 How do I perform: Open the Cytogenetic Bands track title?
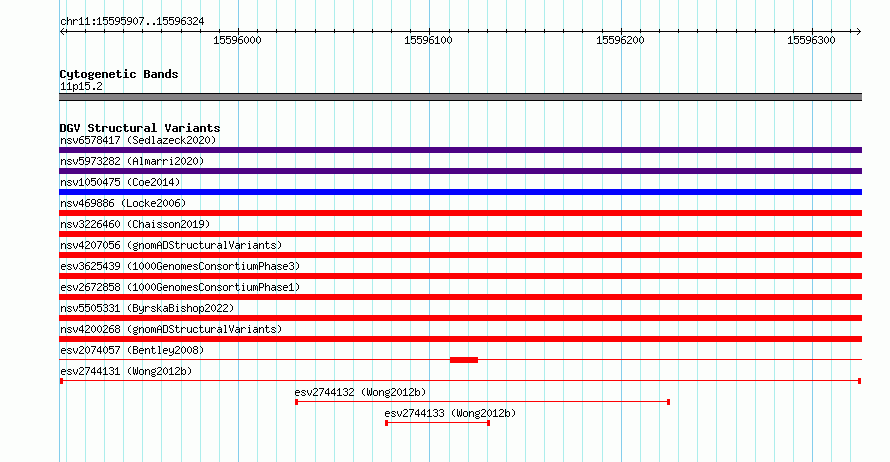coord(119,74)
